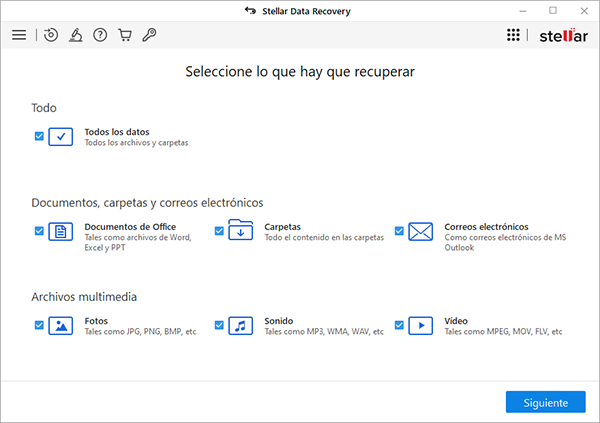This screenshot has width=600, height=423.
Task: Select the Correos electrónicos envelope icon
Action: pyautogui.click(x=421, y=232)
